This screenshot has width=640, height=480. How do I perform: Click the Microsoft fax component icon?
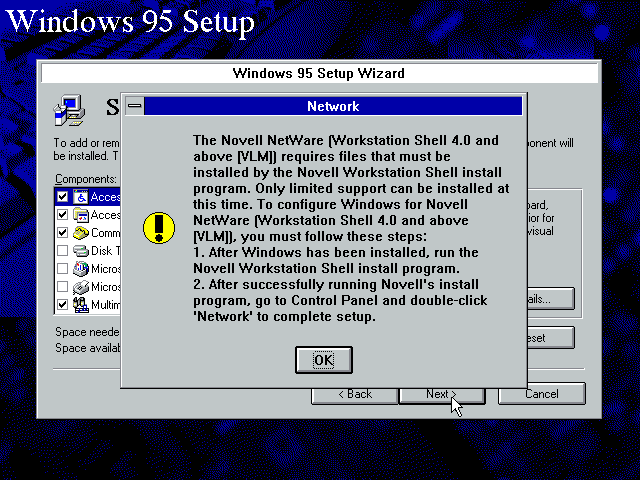[81, 287]
